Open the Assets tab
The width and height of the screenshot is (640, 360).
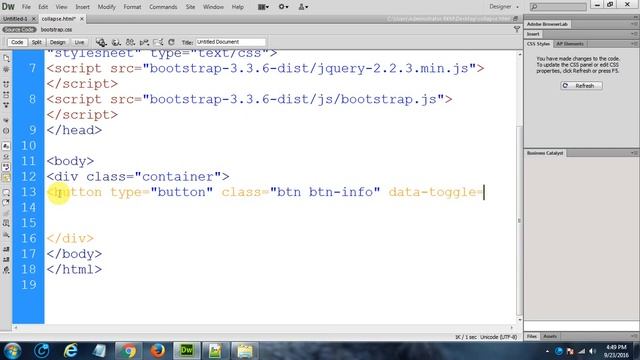(550, 336)
